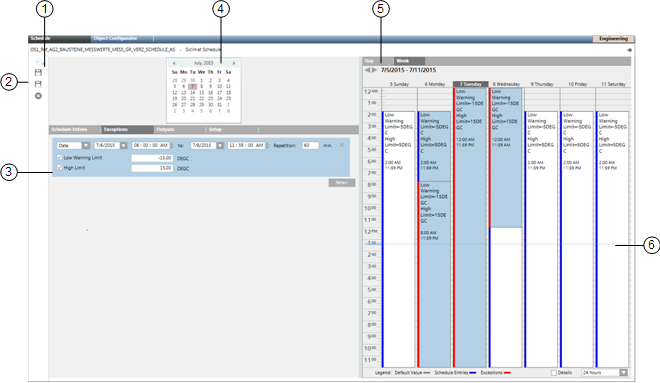Viewport: 660px width, 383px height.
Task: Open the Object Configurator tab
Action: 122,39
